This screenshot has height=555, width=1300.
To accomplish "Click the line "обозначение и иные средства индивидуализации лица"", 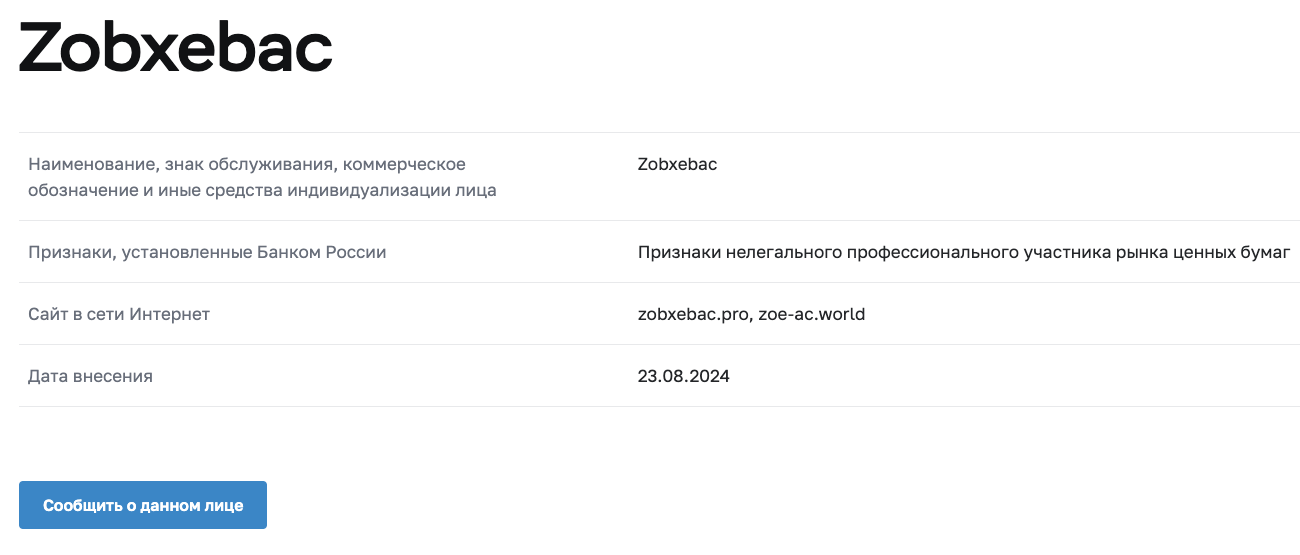I will click(x=262, y=190).
